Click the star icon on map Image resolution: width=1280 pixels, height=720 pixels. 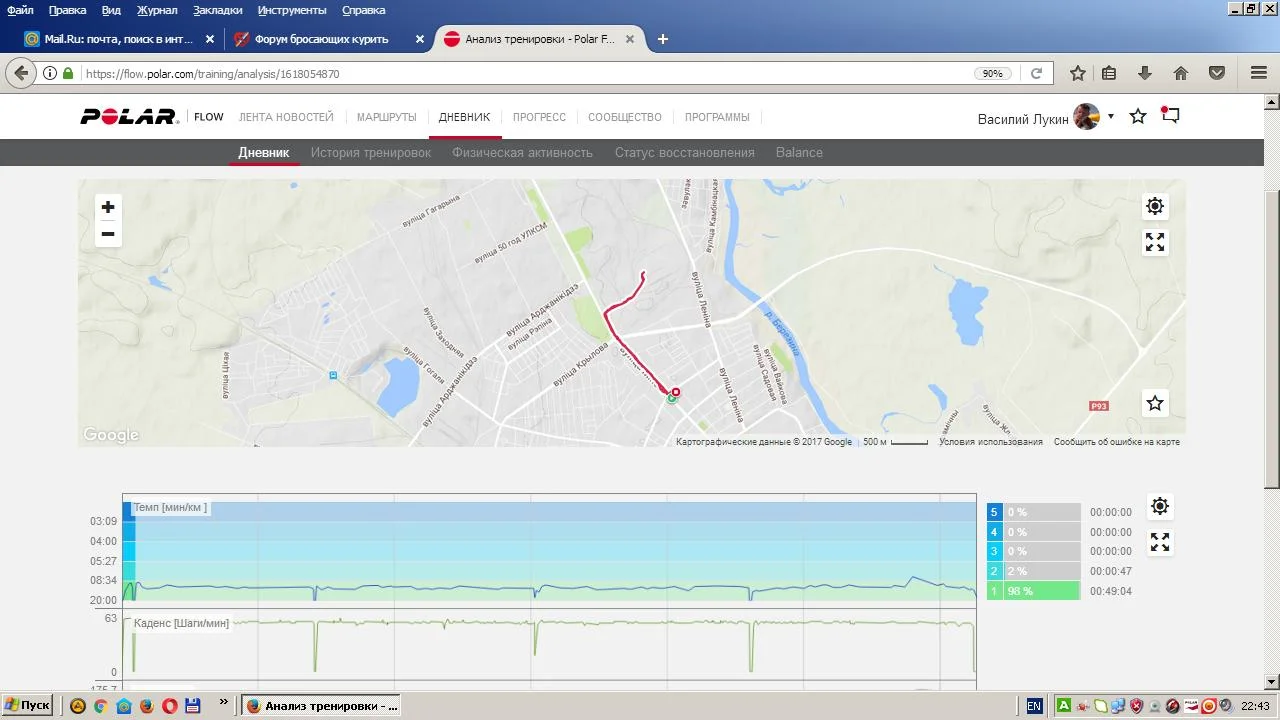click(1155, 403)
